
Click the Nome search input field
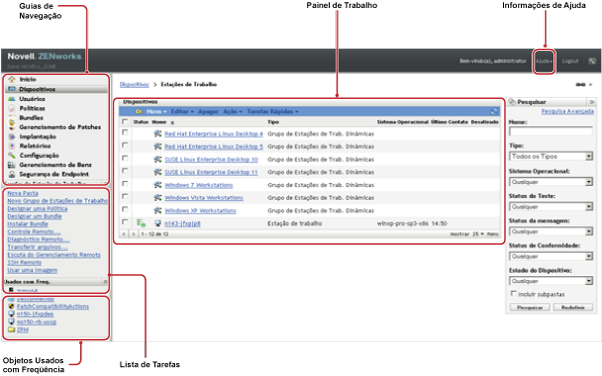pyautogui.click(x=551, y=131)
